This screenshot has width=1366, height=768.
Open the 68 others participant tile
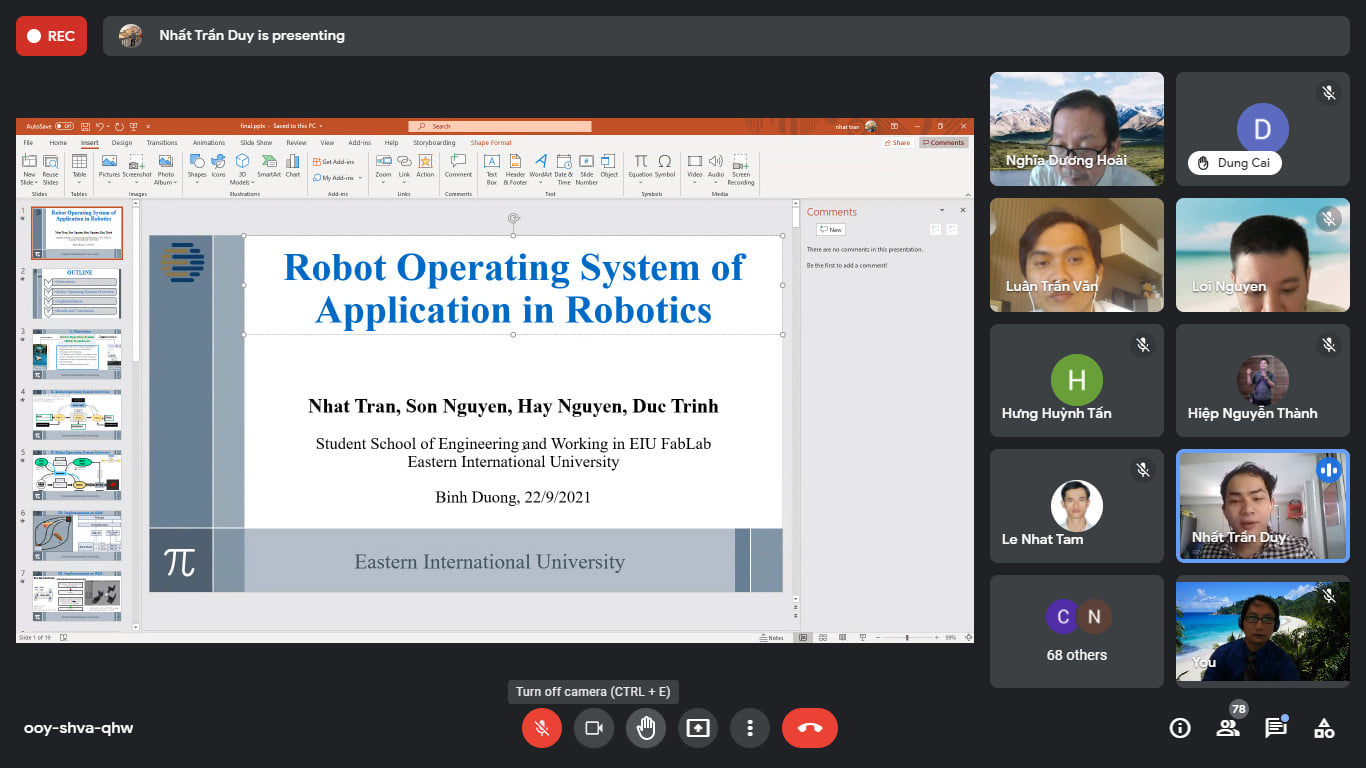coord(1077,631)
